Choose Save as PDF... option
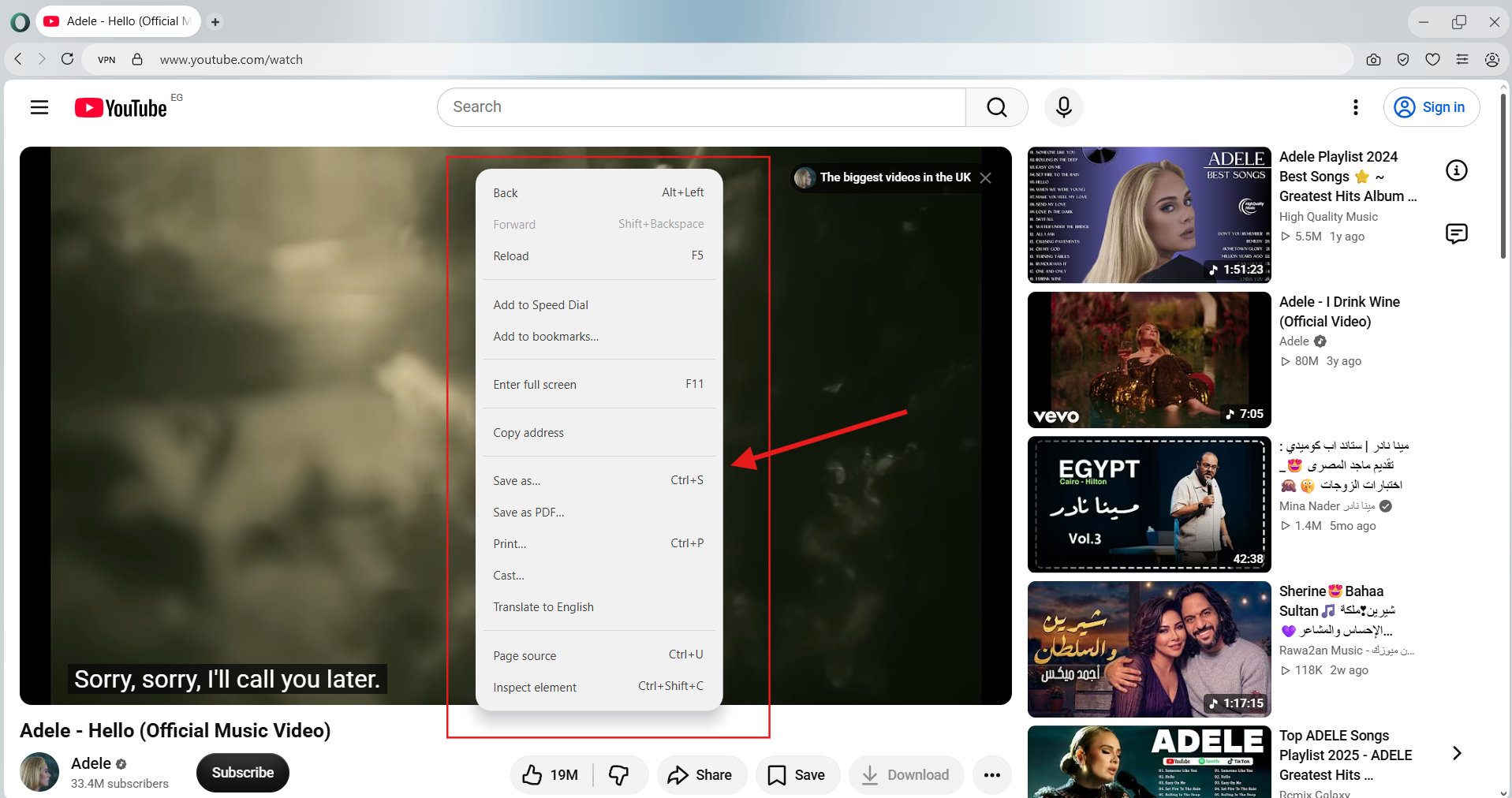Screen dimensions: 1512x798 coord(599,513)
